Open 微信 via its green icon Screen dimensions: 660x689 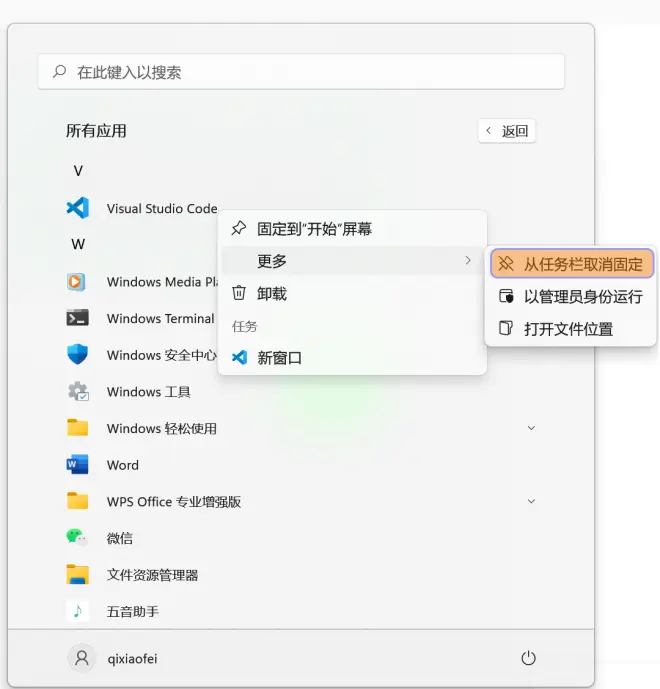pyautogui.click(x=77, y=537)
